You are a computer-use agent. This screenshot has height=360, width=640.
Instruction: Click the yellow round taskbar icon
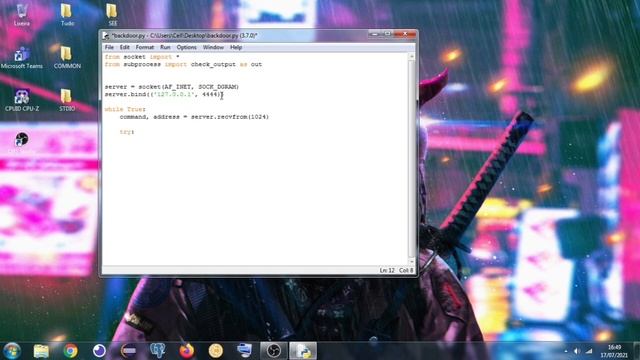click(x=216, y=351)
